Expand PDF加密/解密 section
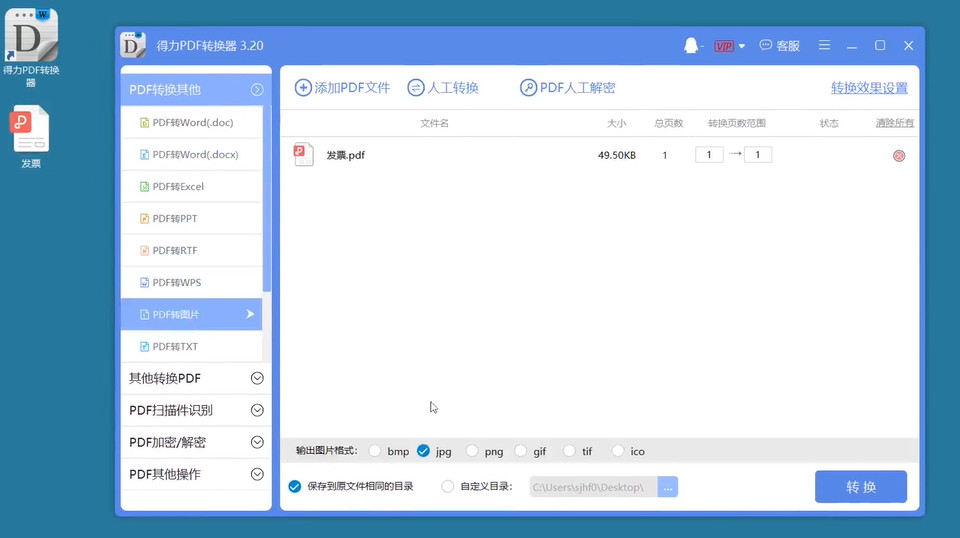 click(x=196, y=442)
